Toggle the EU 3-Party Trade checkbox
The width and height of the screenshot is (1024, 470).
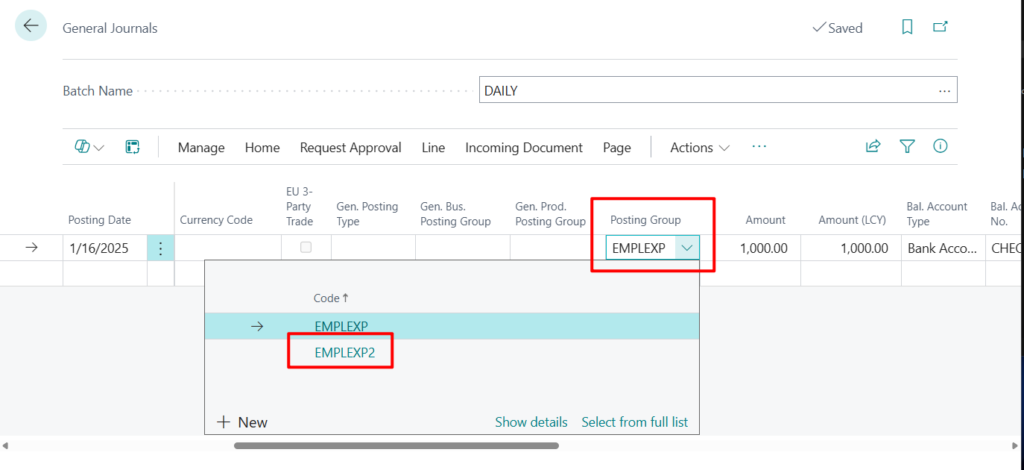(x=306, y=247)
